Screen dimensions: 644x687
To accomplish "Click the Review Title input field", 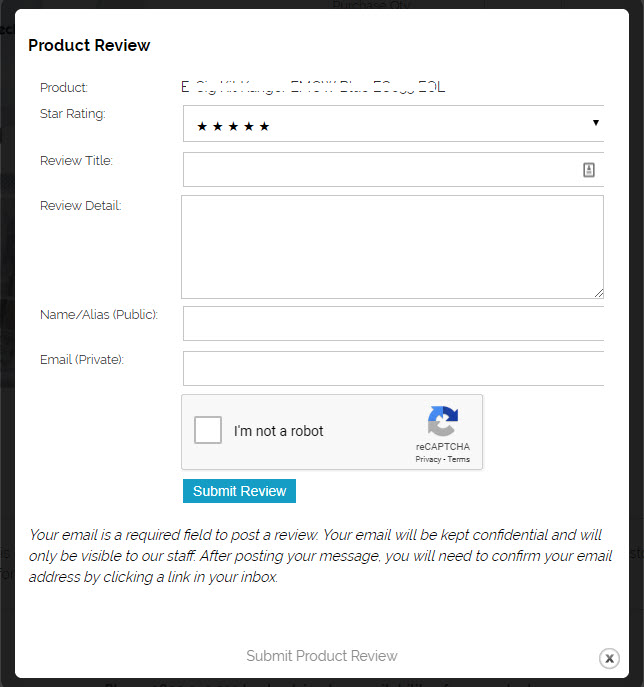I will pyautogui.click(x=380, y=170).
